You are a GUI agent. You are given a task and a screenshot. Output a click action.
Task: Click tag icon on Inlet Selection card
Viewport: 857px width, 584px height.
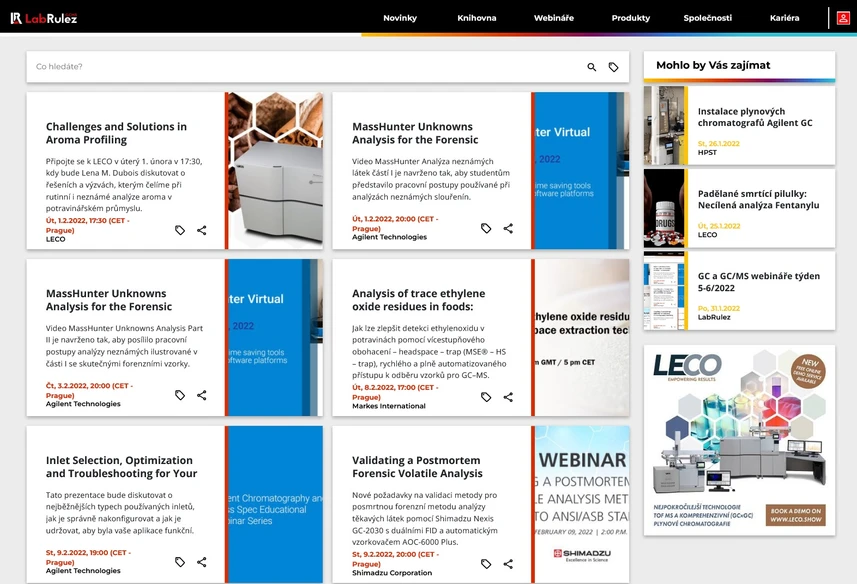coord(180,562)
